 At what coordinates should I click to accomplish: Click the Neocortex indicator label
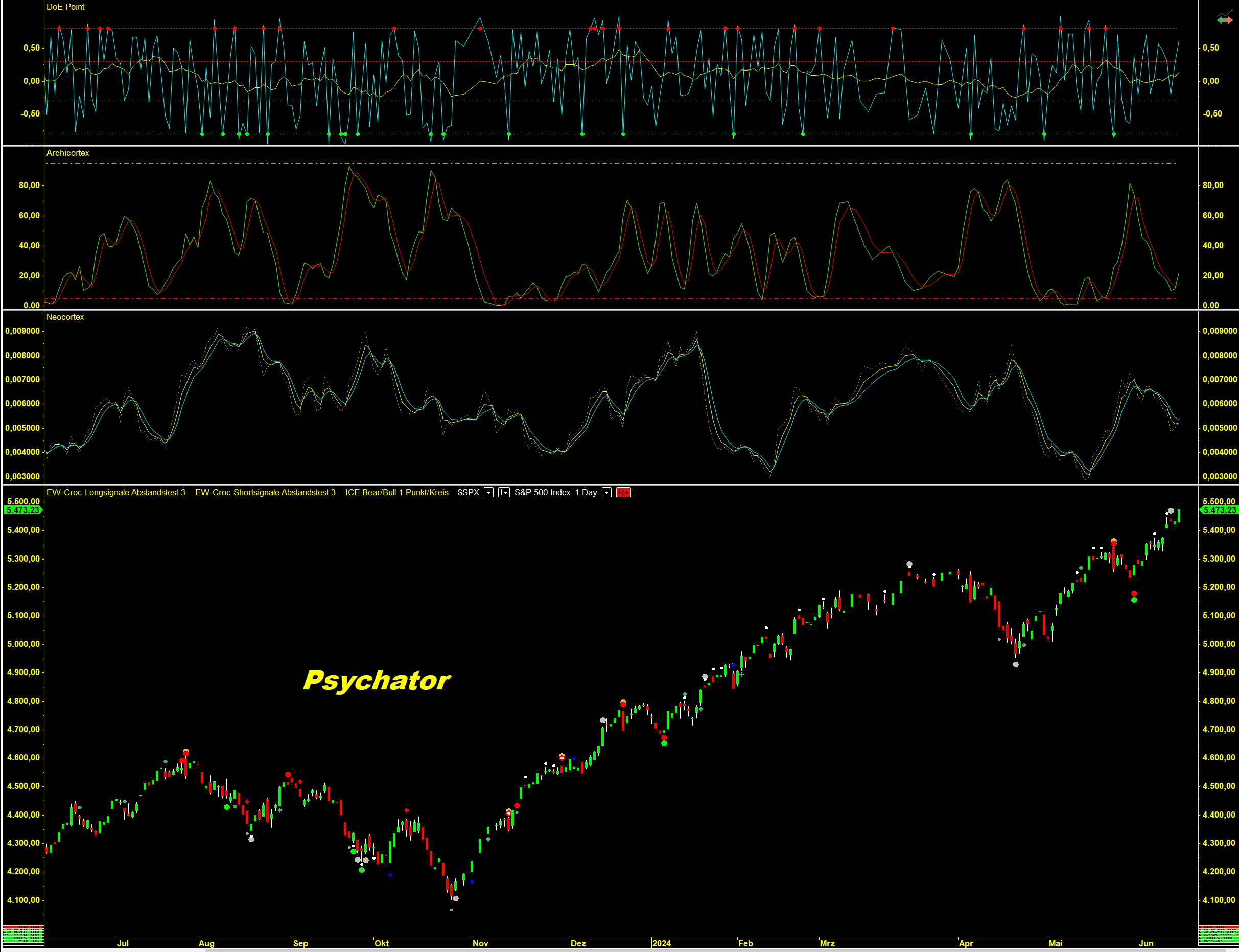click(64, 317)
